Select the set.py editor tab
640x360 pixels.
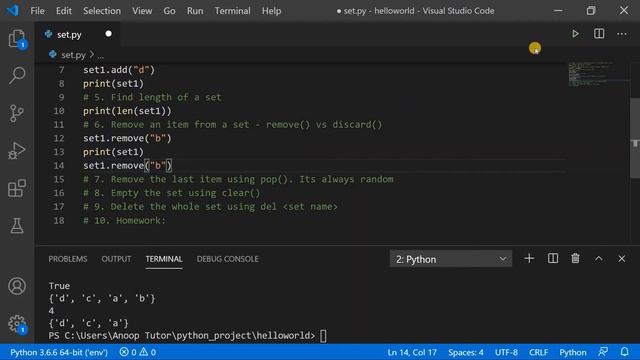point(78,34)
